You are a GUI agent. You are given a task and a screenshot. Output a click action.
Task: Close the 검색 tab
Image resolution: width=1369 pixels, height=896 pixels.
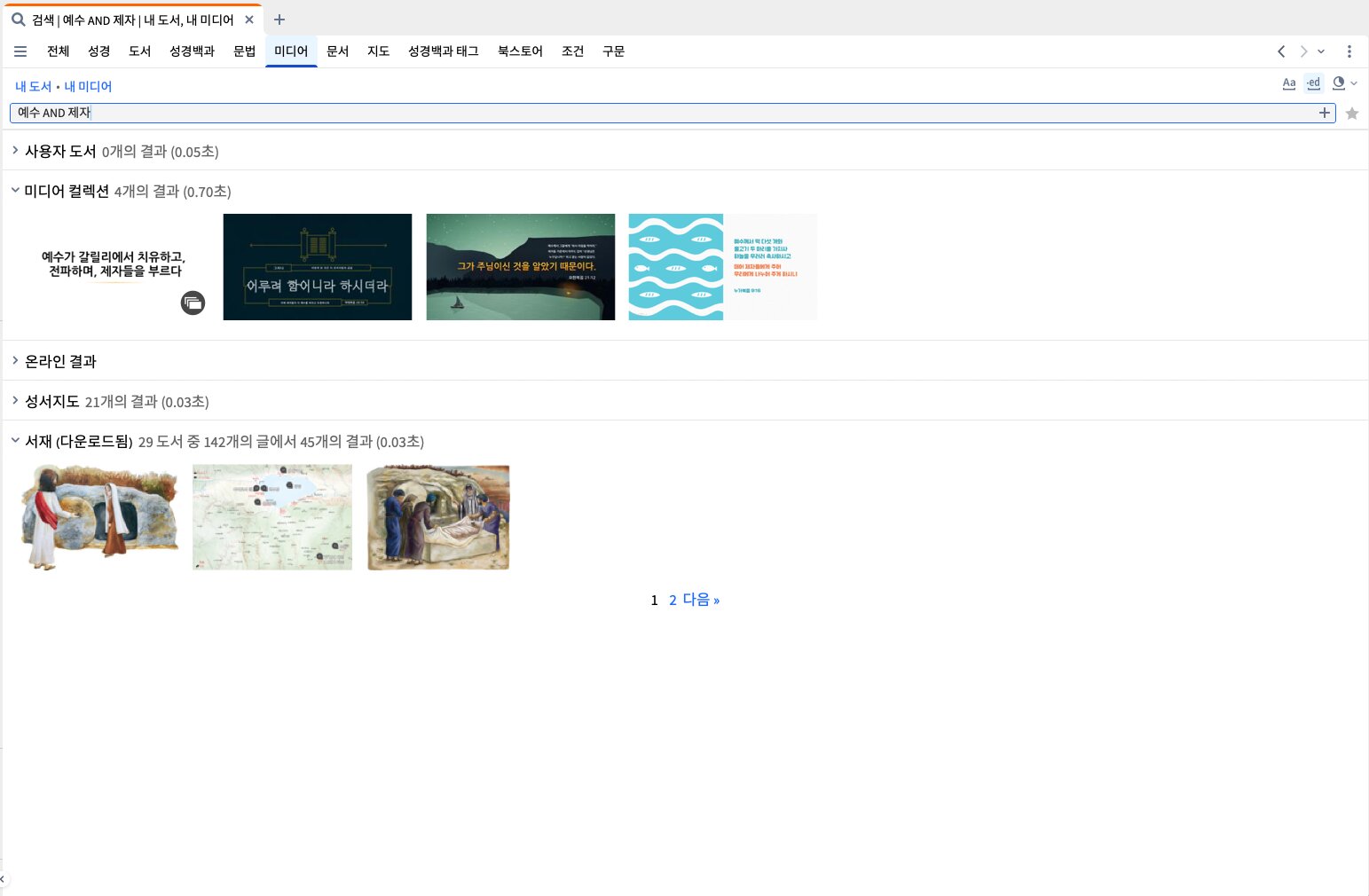point(249,20)
